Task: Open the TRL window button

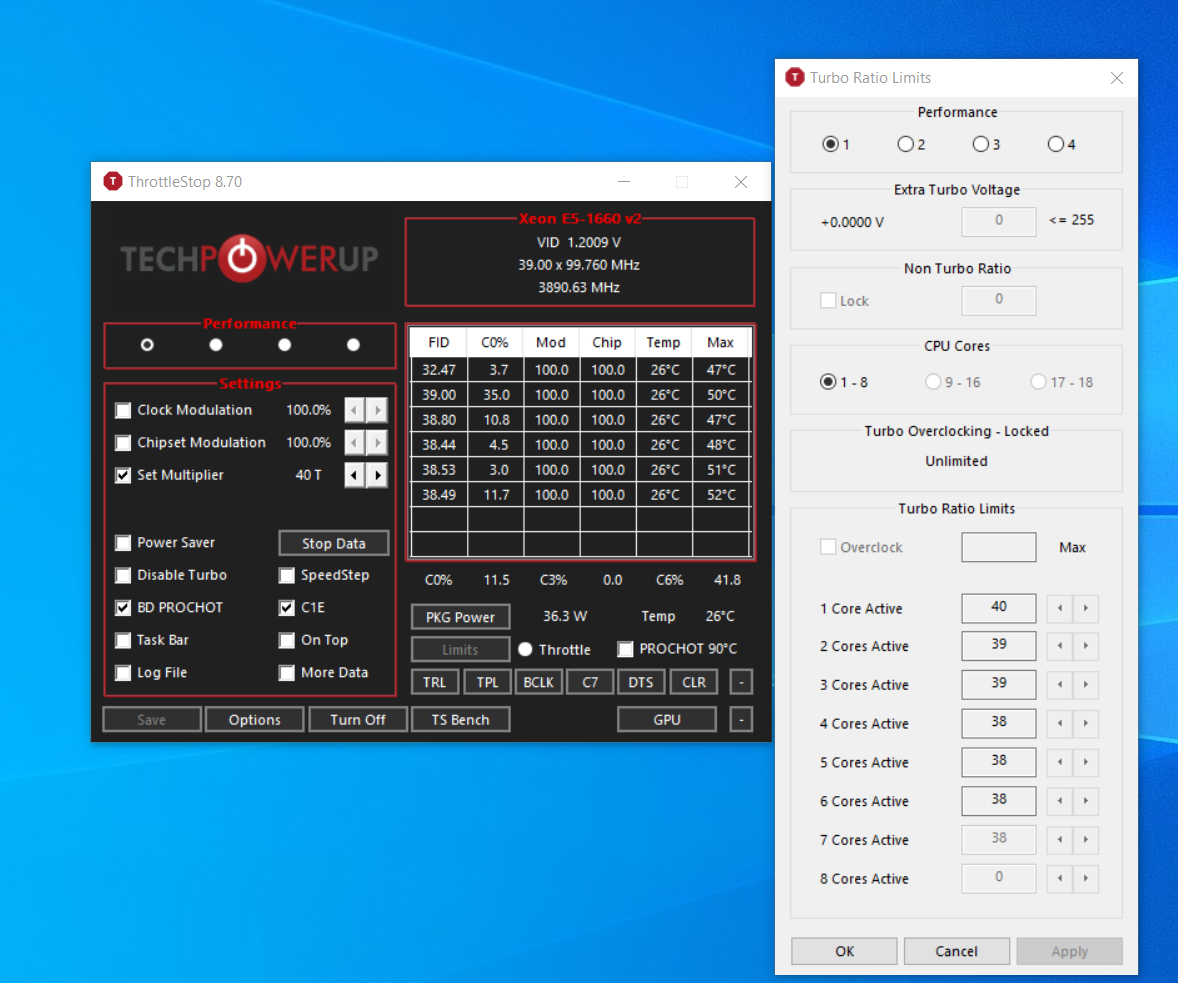Action: [434, 682]
